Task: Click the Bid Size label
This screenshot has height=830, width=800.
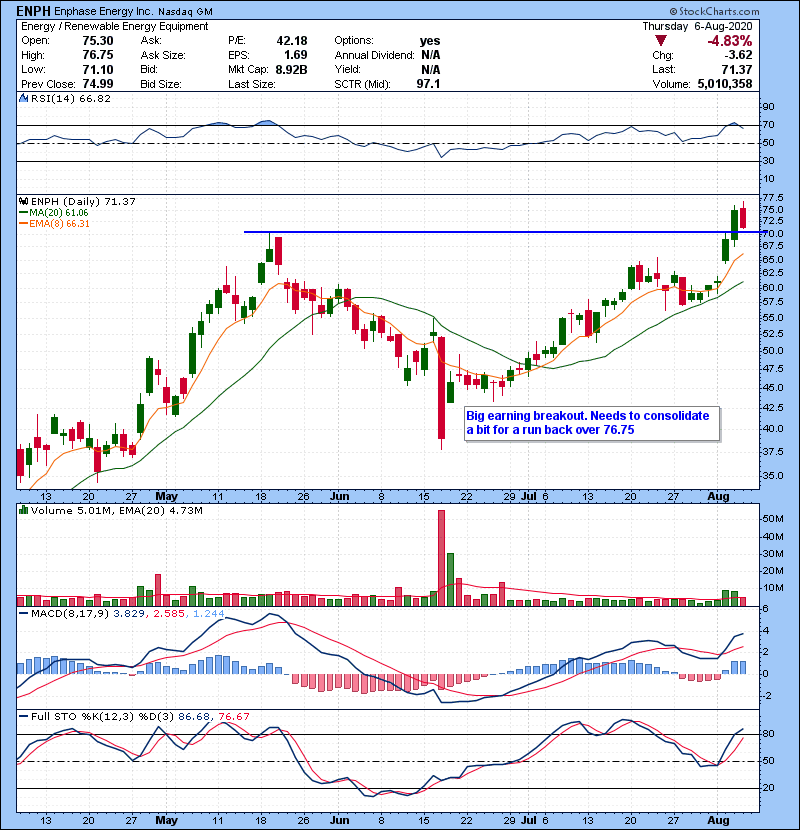Action: point(161,84)
